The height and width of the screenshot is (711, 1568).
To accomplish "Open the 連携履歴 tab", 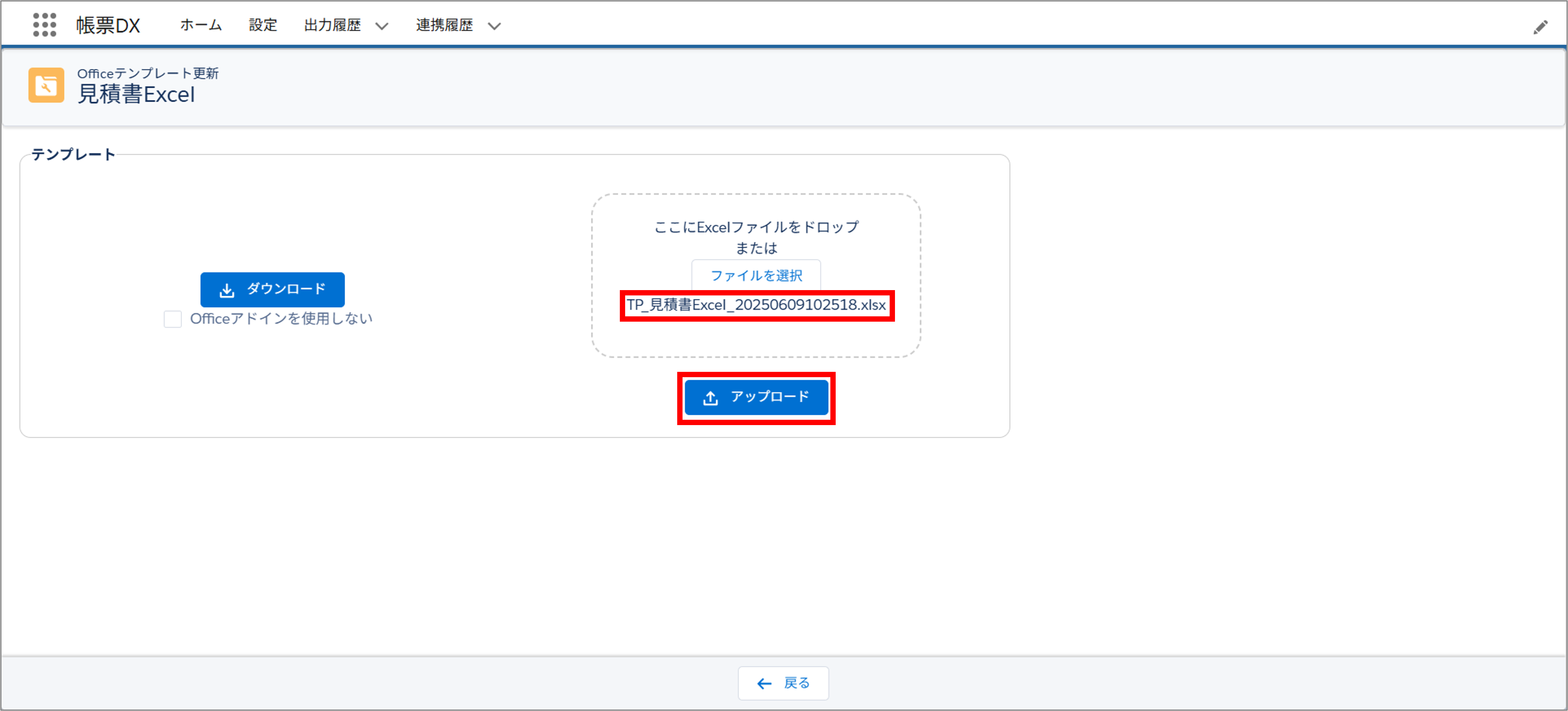I will click(444, 25).
